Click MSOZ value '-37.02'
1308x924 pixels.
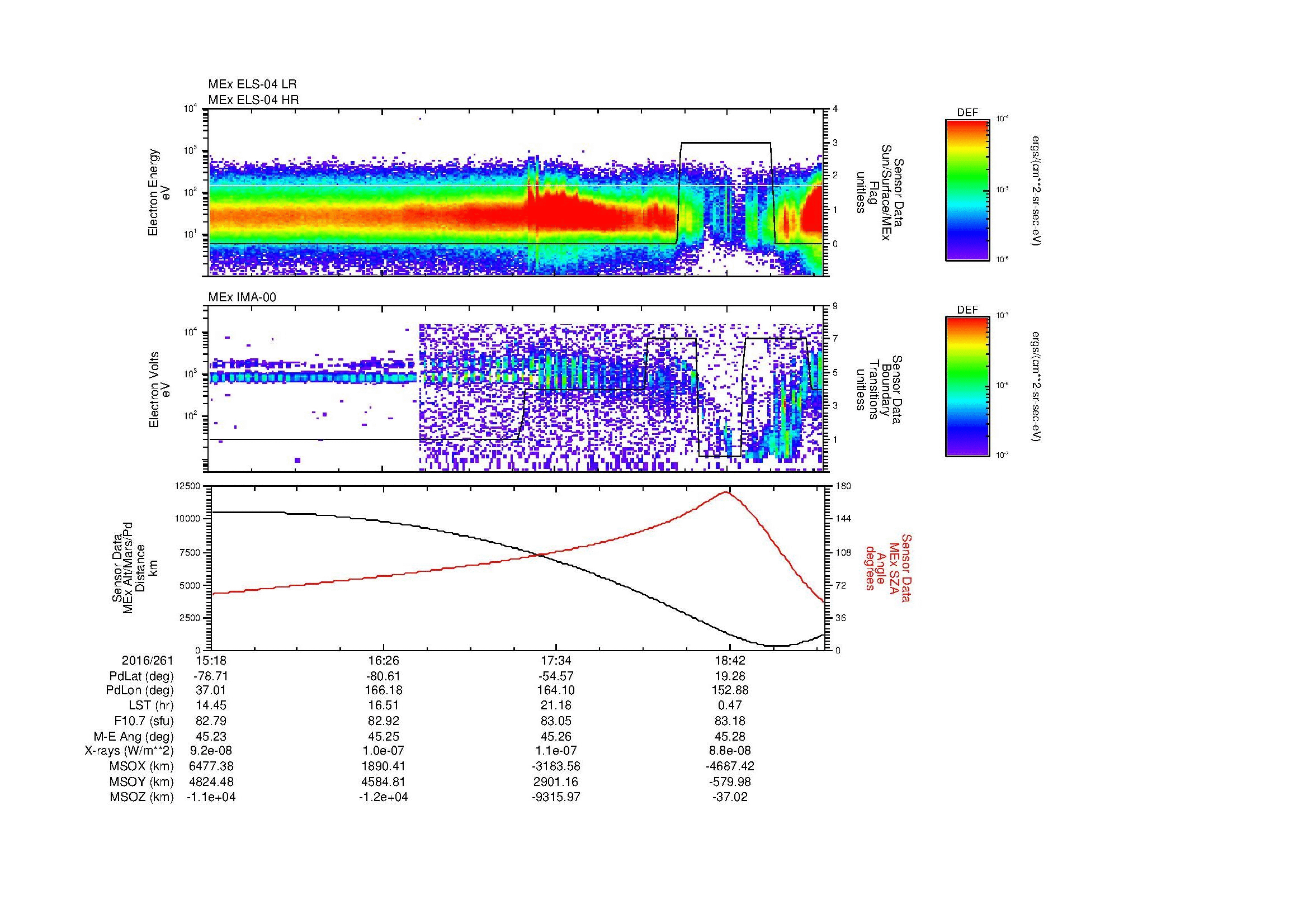pos(730,797)
